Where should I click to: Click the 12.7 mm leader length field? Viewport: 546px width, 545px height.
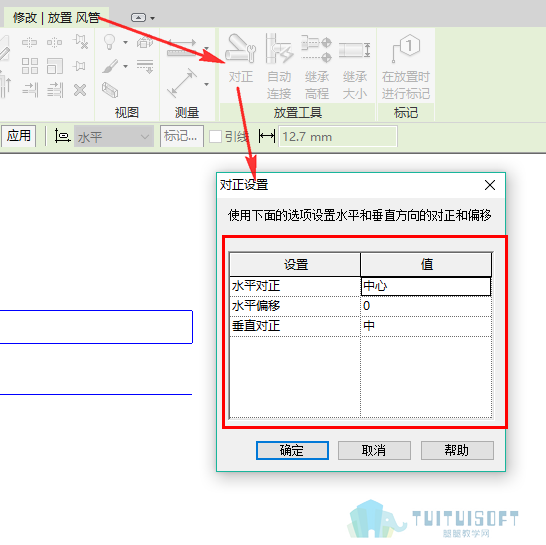(x=338, y=137)
